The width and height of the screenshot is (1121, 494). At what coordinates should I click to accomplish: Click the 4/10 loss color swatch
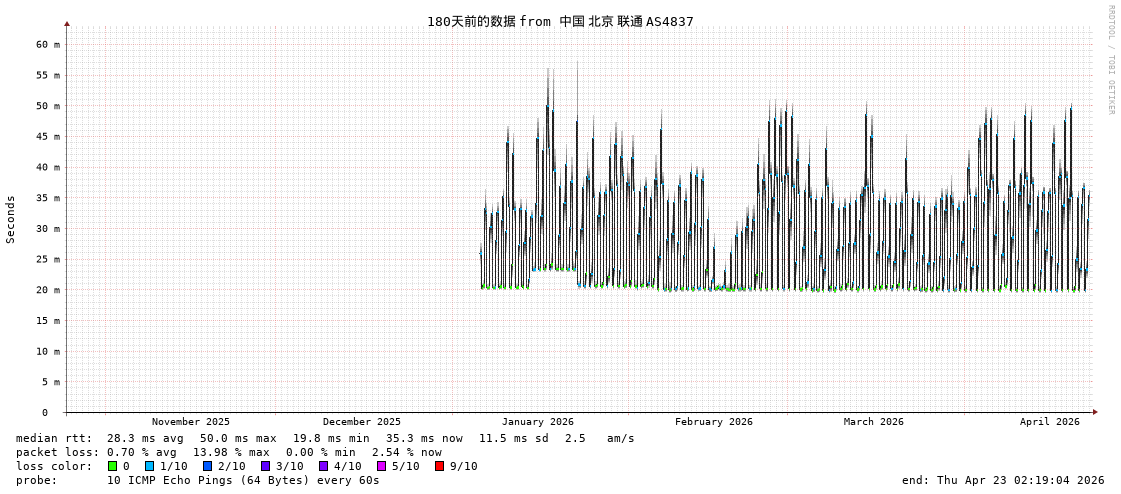point(324,466)
